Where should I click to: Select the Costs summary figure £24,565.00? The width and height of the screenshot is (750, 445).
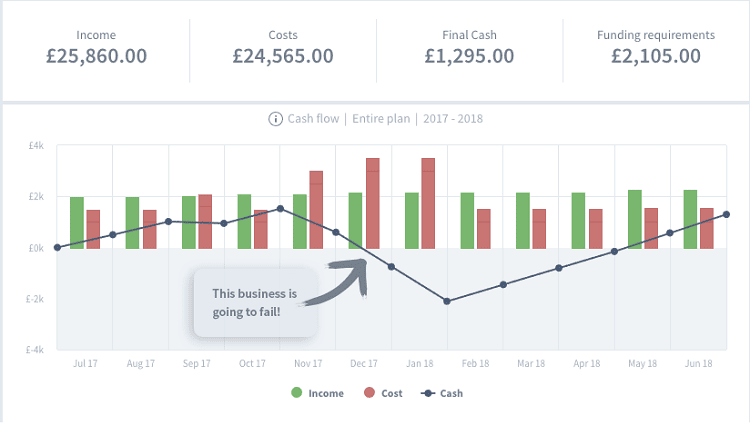pyautogui.click(x=283, y=56)
